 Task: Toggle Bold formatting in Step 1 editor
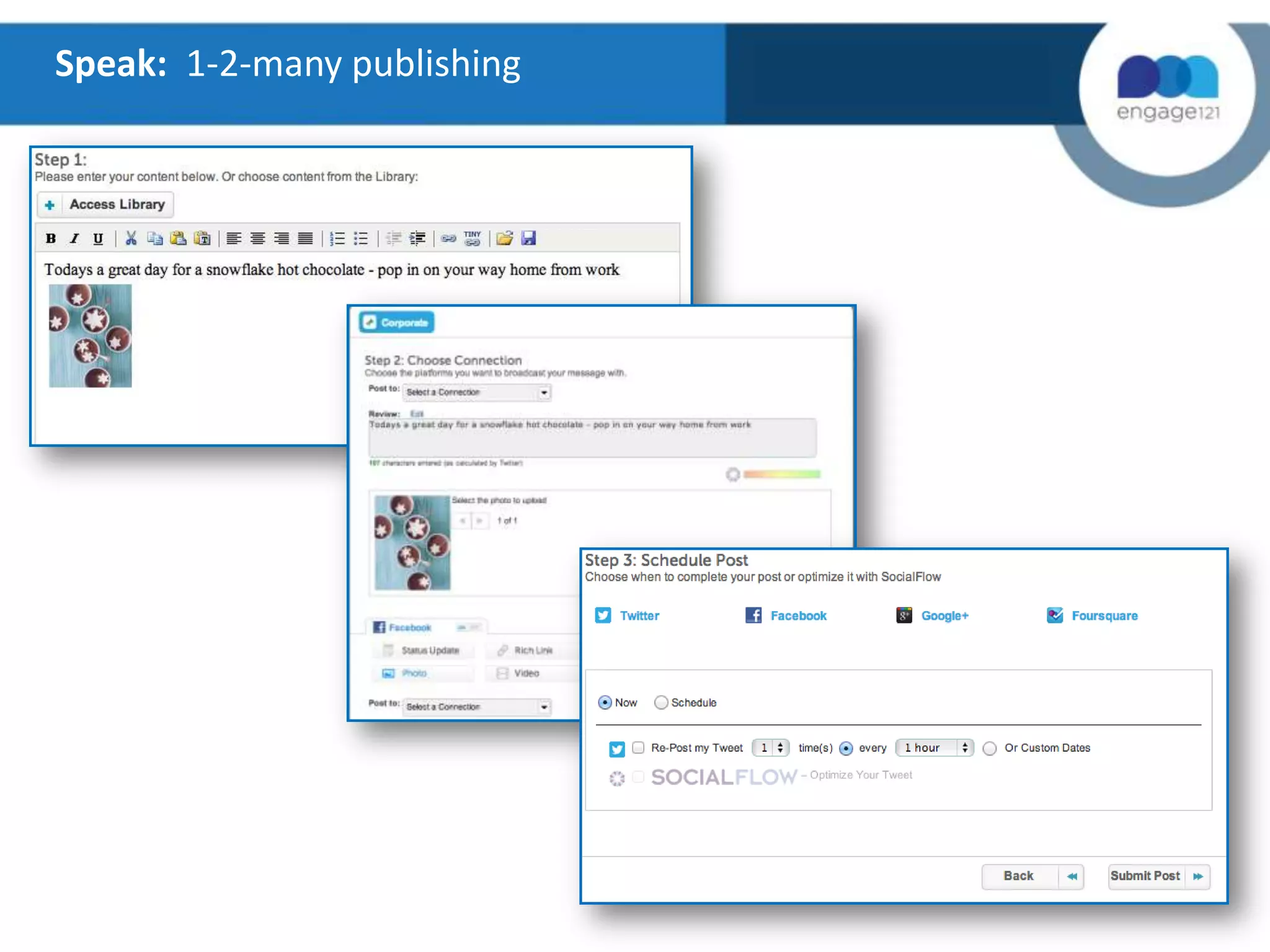tap(51, 239)
